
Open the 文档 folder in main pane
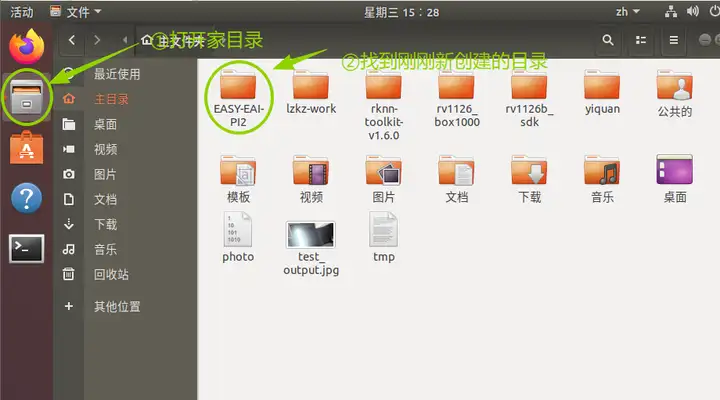tap(456, 180)
